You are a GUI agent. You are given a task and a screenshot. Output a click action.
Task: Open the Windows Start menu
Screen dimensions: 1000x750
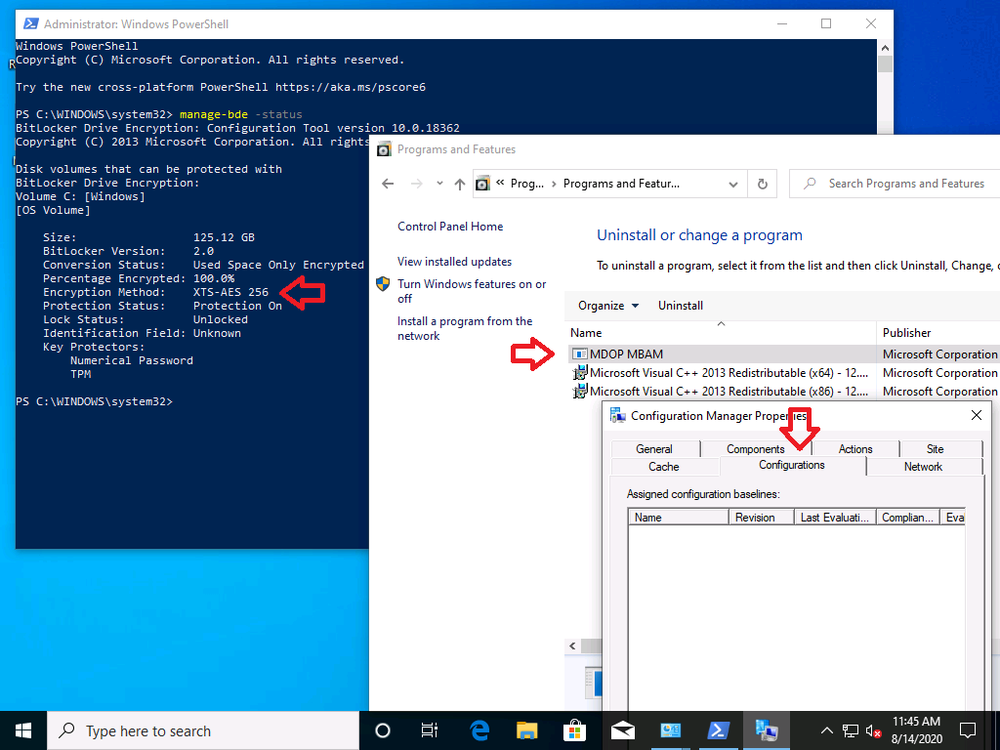tap(23, 731)
